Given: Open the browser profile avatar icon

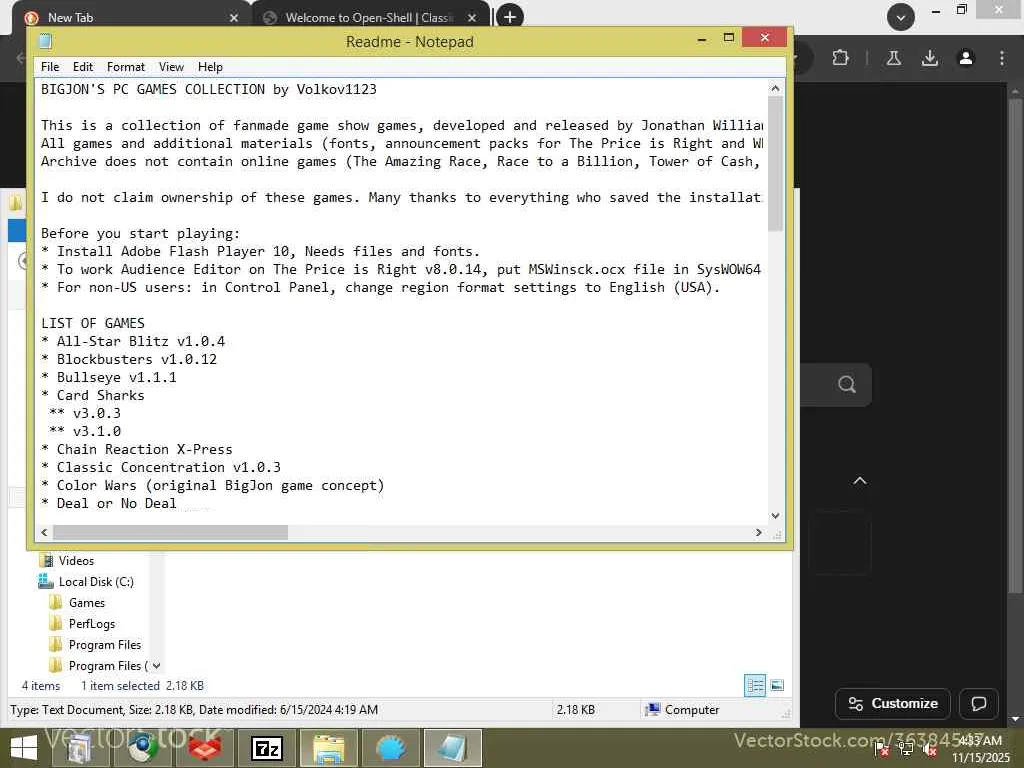Looking at the screenshot, I should click(966, 58).
